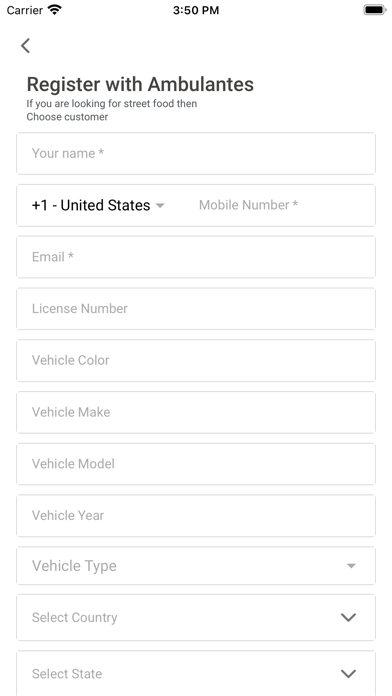The width and height of the screenshot is (392, 696).
Task: Select the License Number input
Action: [x=196, y=309]
